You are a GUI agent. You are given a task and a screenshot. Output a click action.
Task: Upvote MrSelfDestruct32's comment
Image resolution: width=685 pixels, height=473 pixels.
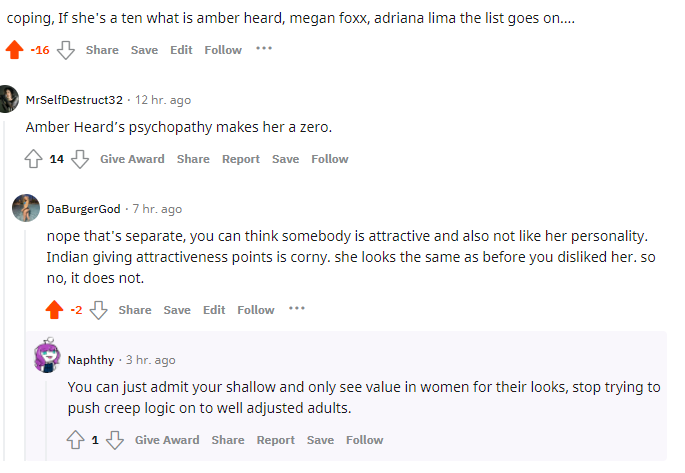coord(33,159)
